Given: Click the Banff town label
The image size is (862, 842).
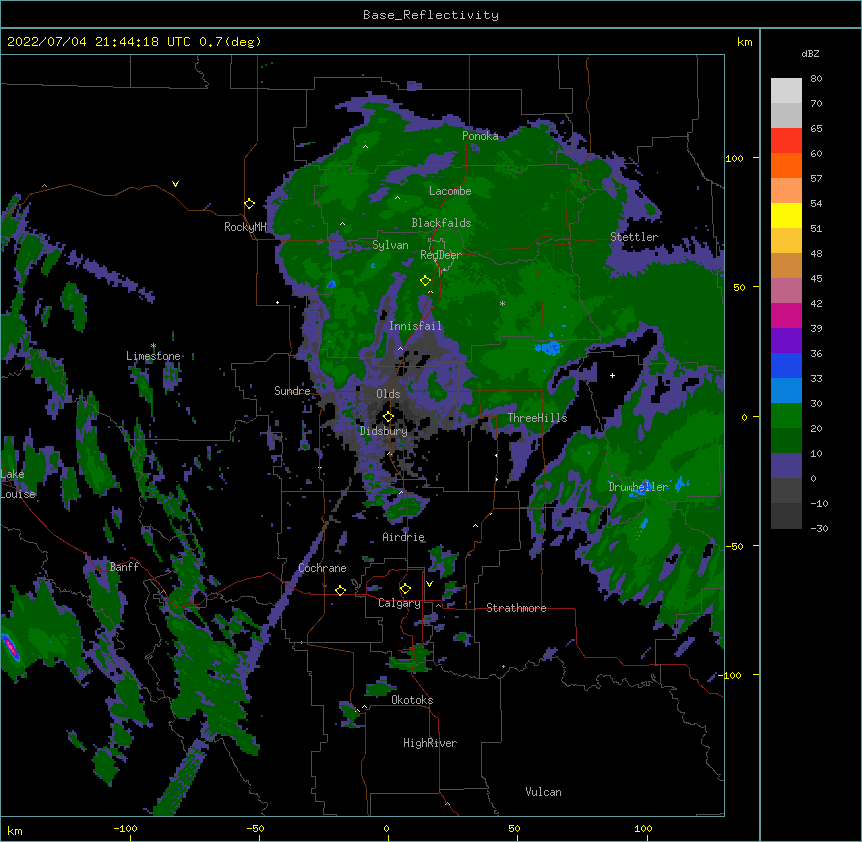Looking at the screenshot, I should (124, 567).
